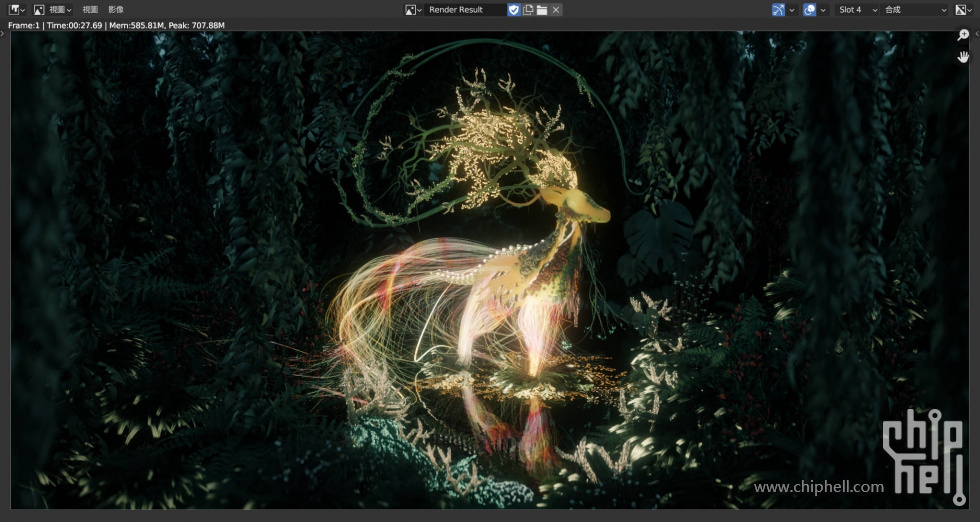
Task: Click the pan hand gizmo
Action: [963, 57]
